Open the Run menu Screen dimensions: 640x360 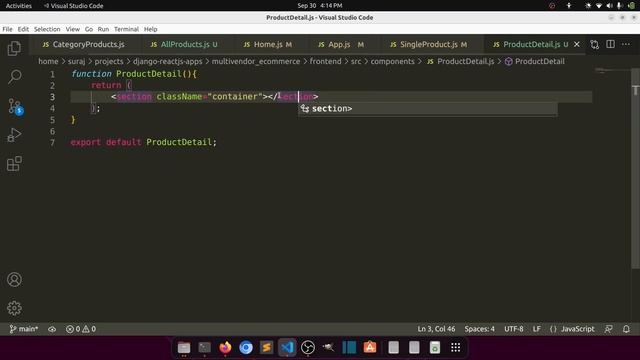click(103, 29)
